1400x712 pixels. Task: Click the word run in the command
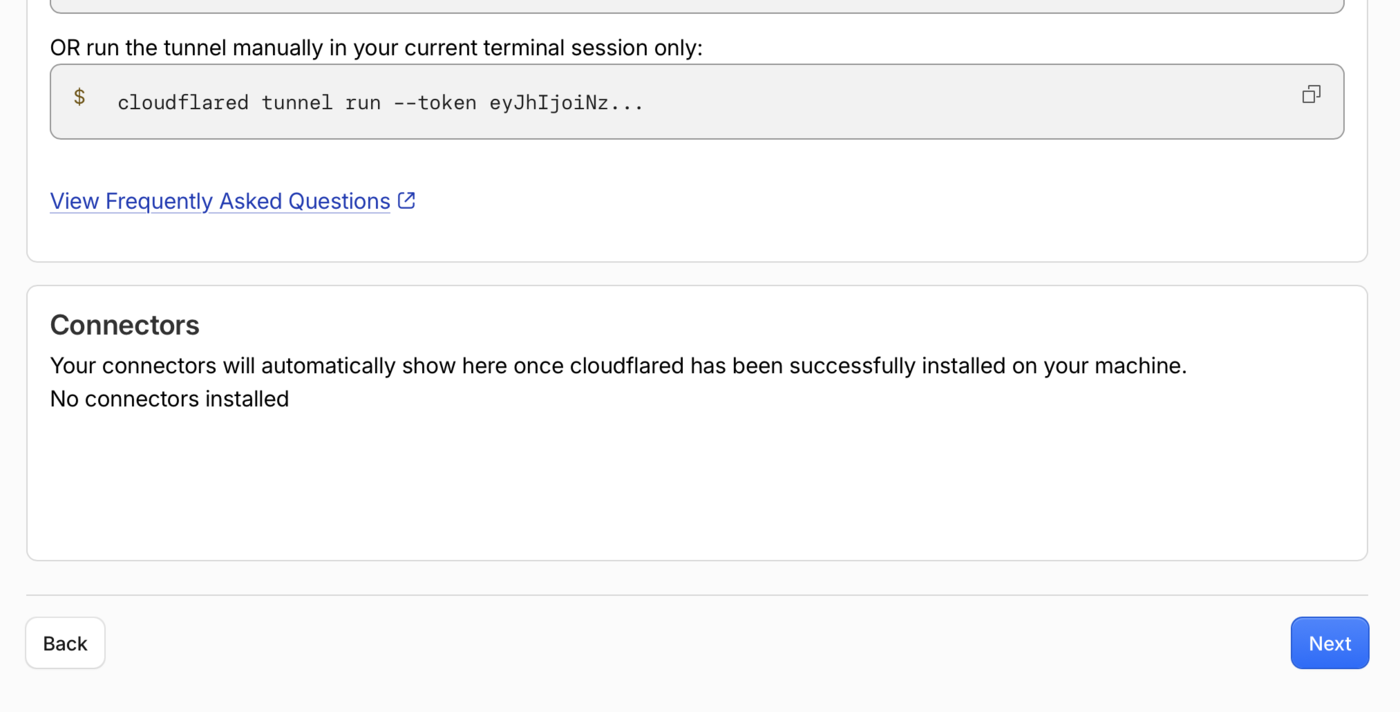[x=363, y=102]
